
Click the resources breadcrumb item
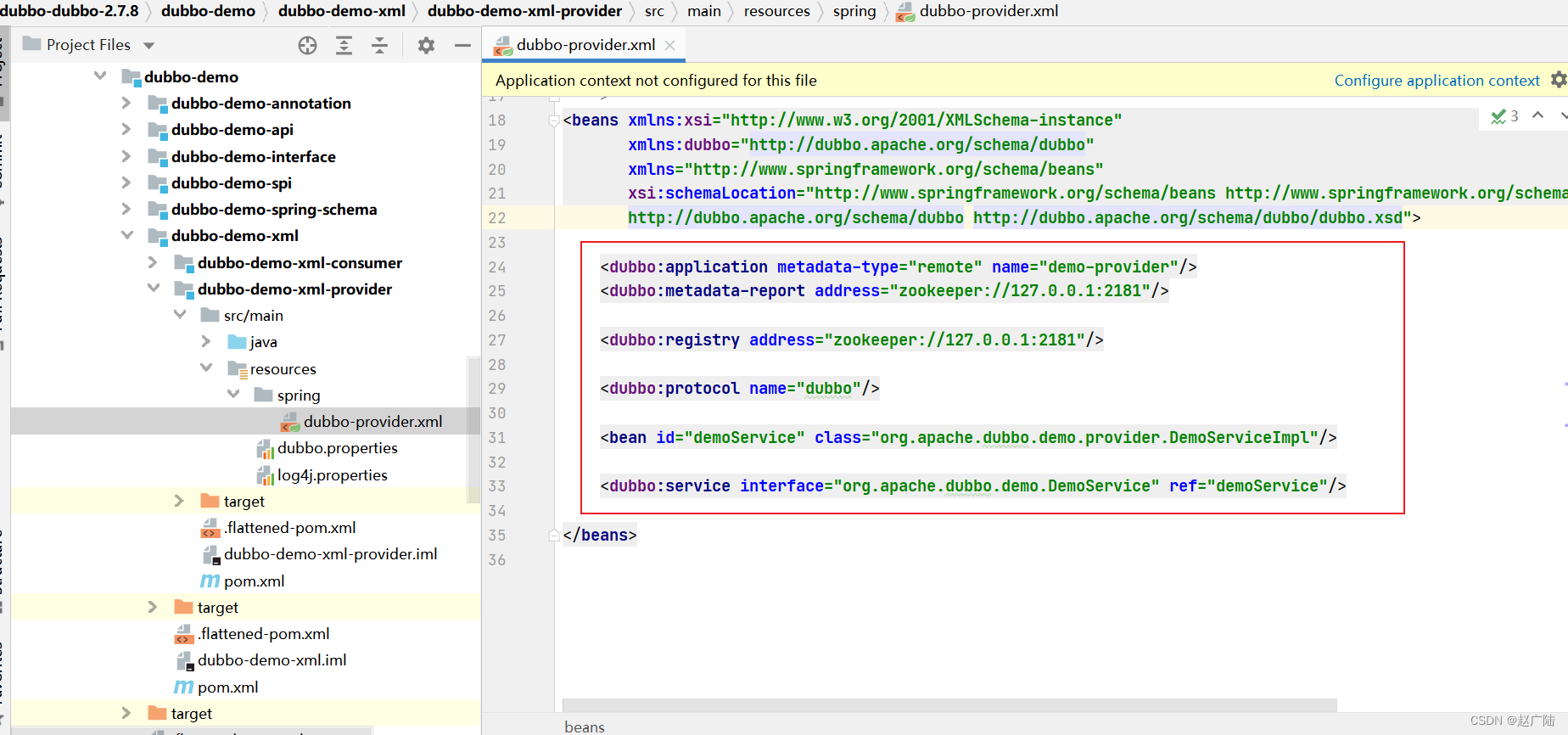(x=777, y=11)
